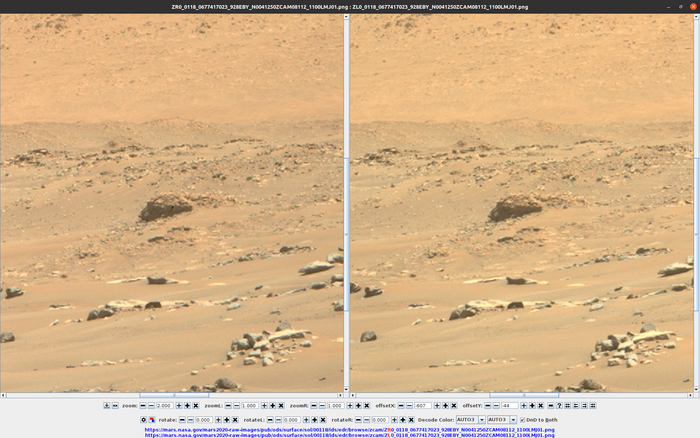Click the last layout icon in the top toolbar row
700x438 pixels.
click(593, 405)
